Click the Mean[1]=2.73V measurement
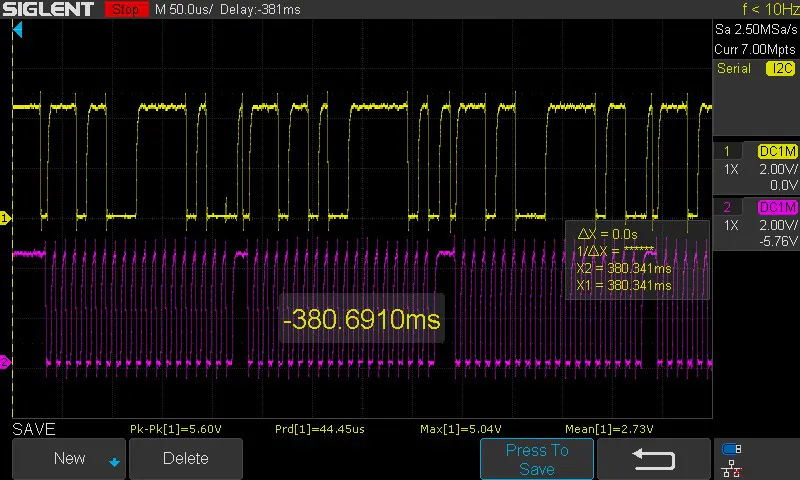Image resolution: width=800 pixels, height=480 pixels. pyautogui.click(x=609, y=429)
